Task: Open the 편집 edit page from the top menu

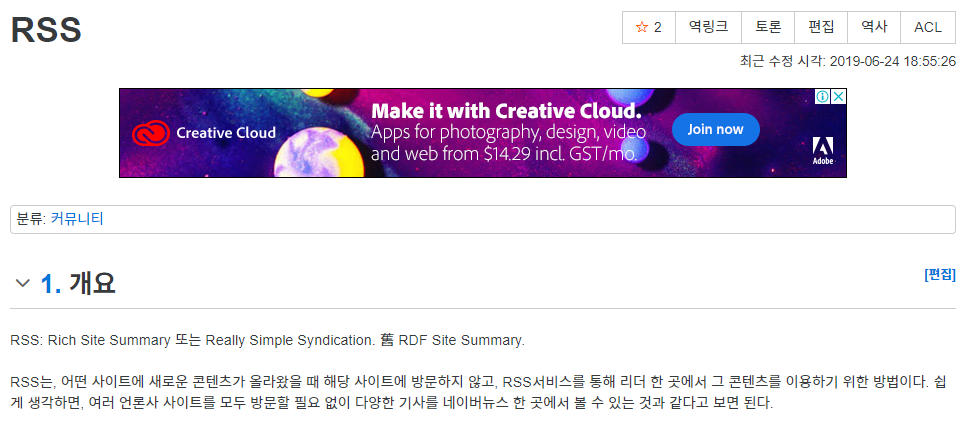Action: pyautogui.click(x=821, y=27)
